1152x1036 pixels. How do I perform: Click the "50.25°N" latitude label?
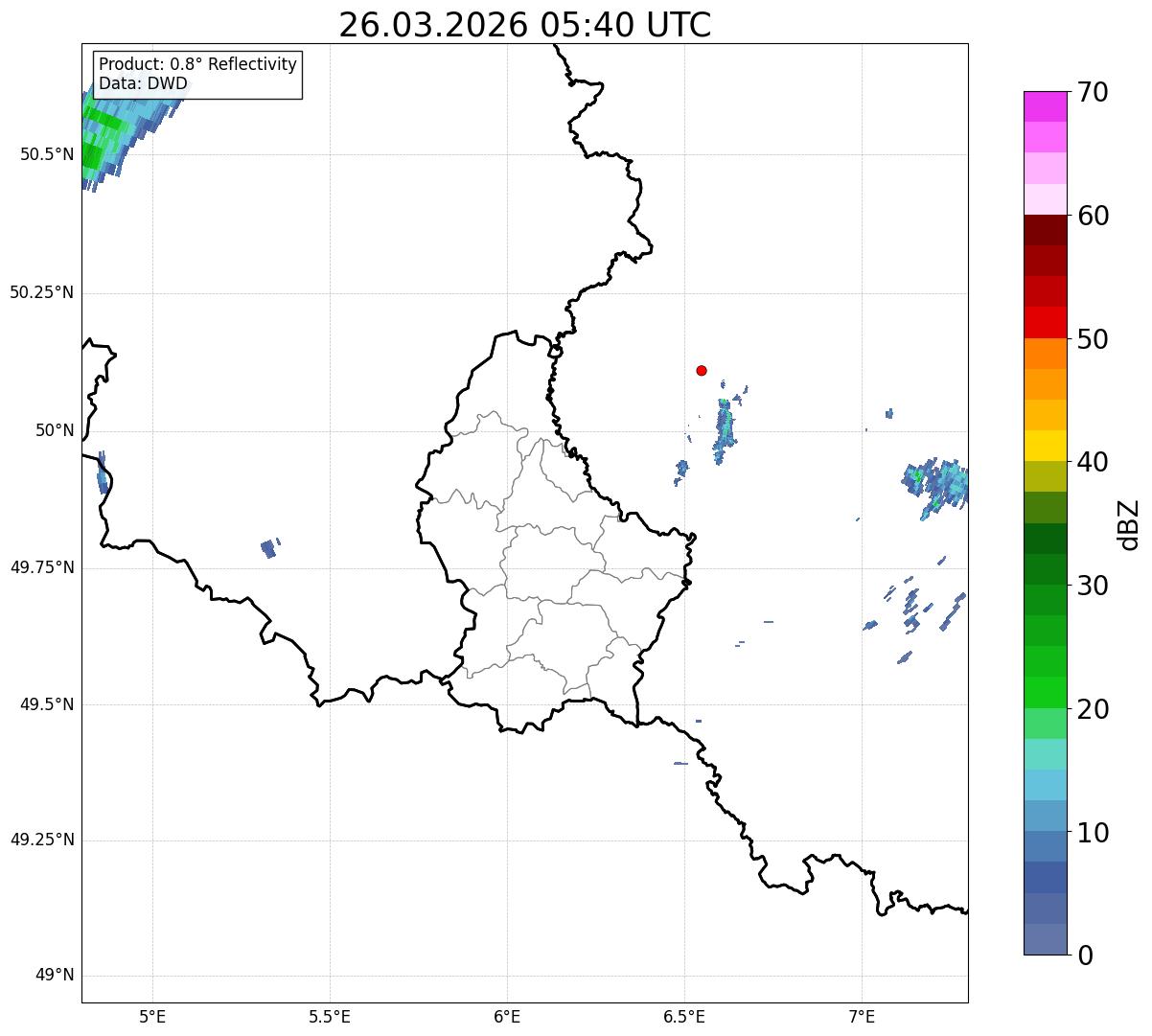[42, 292]
